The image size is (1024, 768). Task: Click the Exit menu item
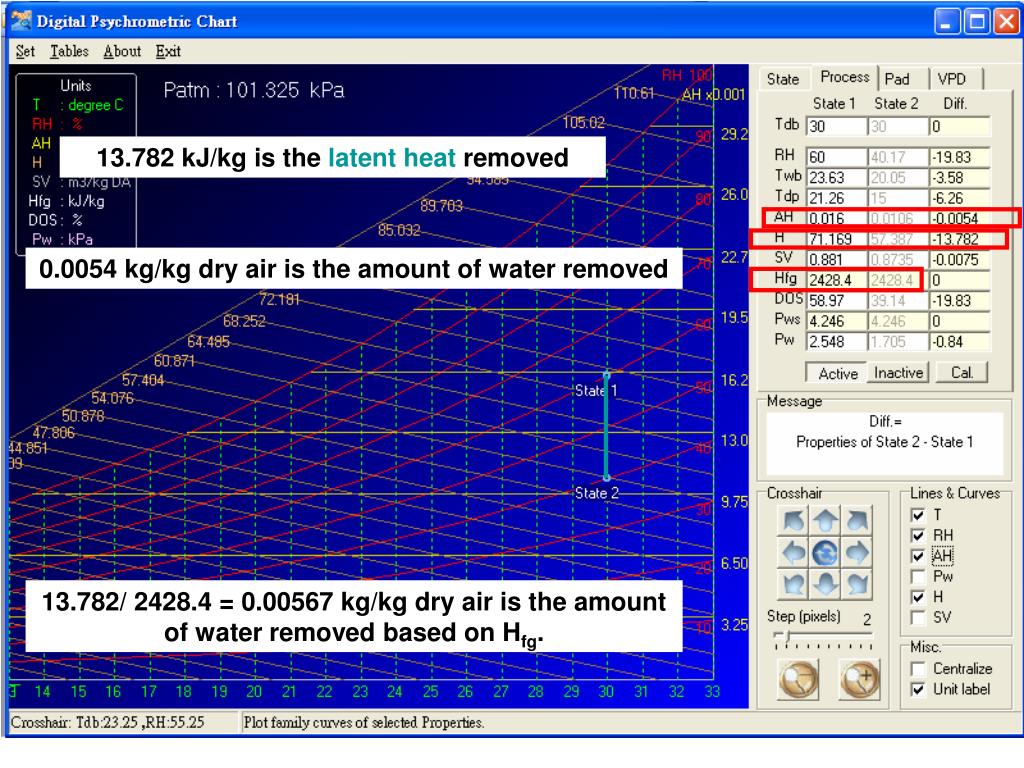tap(168, 52)
